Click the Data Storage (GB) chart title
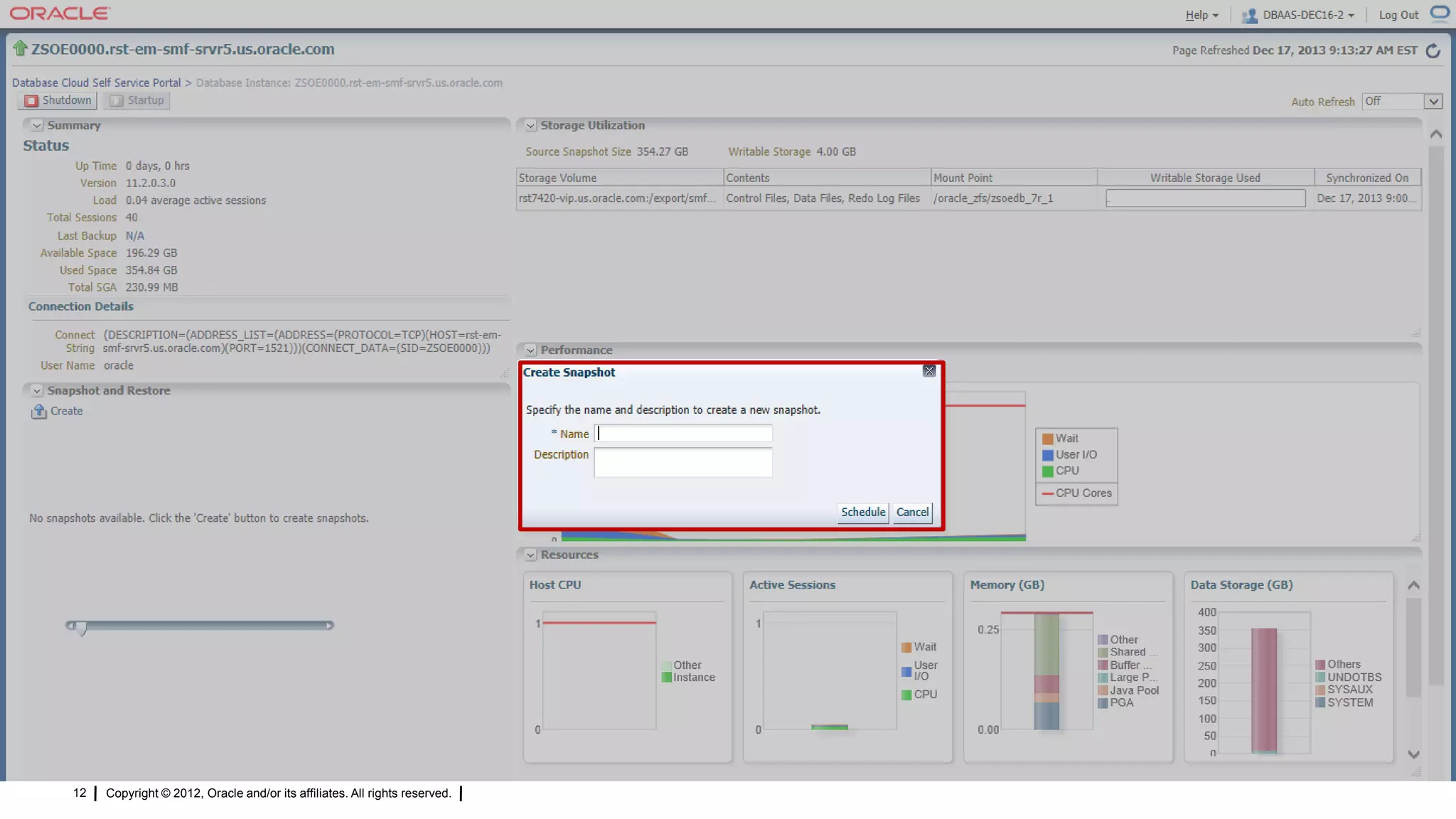 [1241, 585]
